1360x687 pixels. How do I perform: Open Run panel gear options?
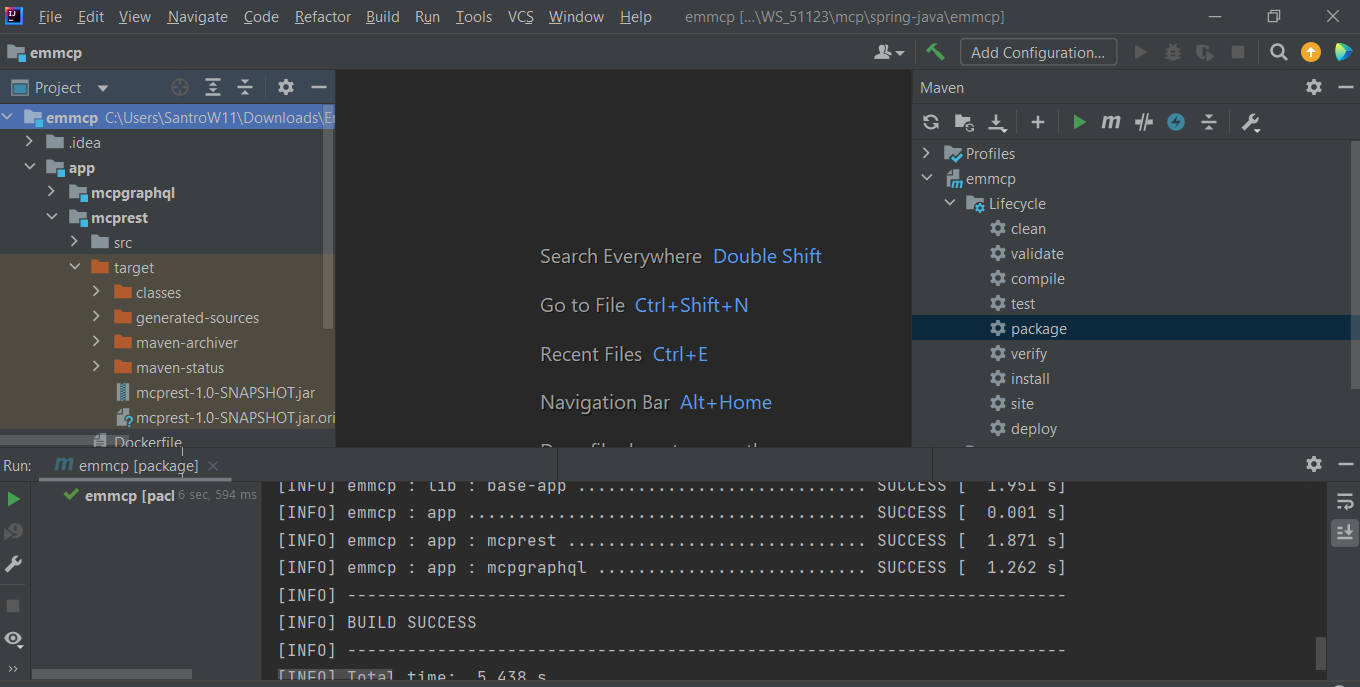tap(1314, 464)
